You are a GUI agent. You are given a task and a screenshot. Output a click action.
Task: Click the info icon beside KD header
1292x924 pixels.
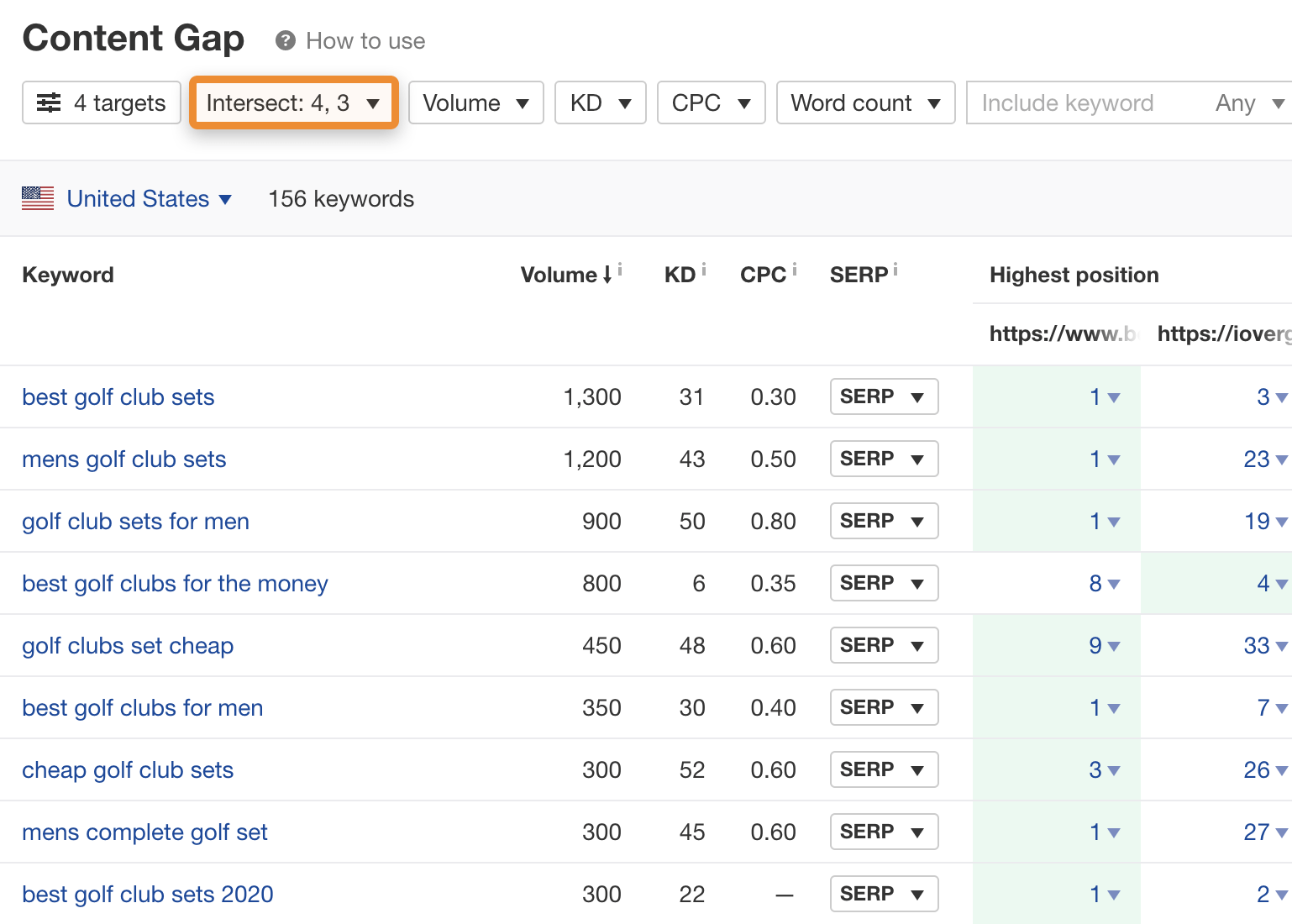[704, 270]
